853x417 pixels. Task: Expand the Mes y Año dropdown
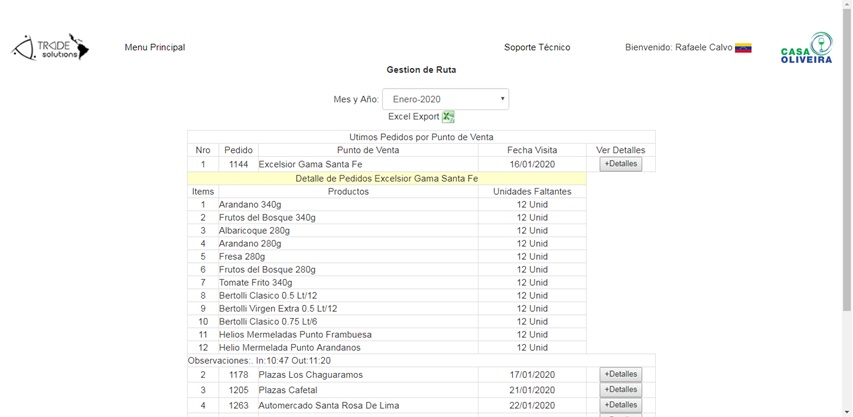(445, 99)
